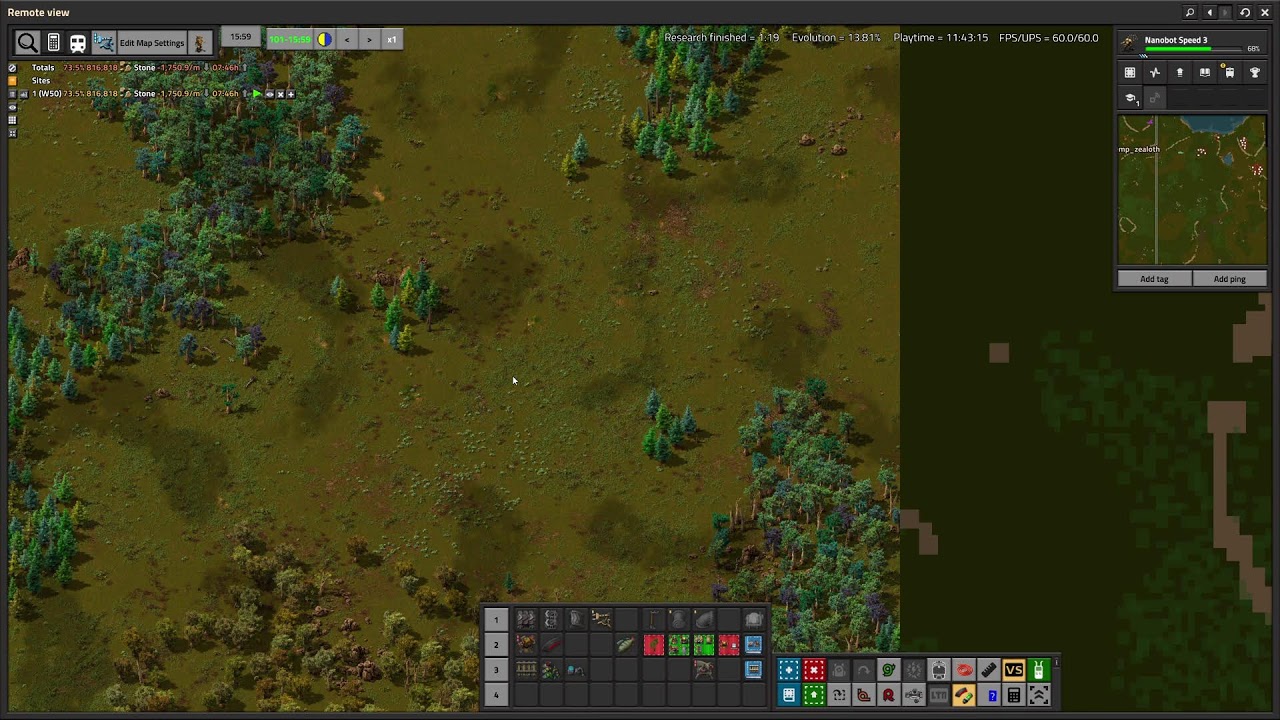Screen dimensions: 1280x720
Task: Click the reset view circular arrow
Action: 1245,12
